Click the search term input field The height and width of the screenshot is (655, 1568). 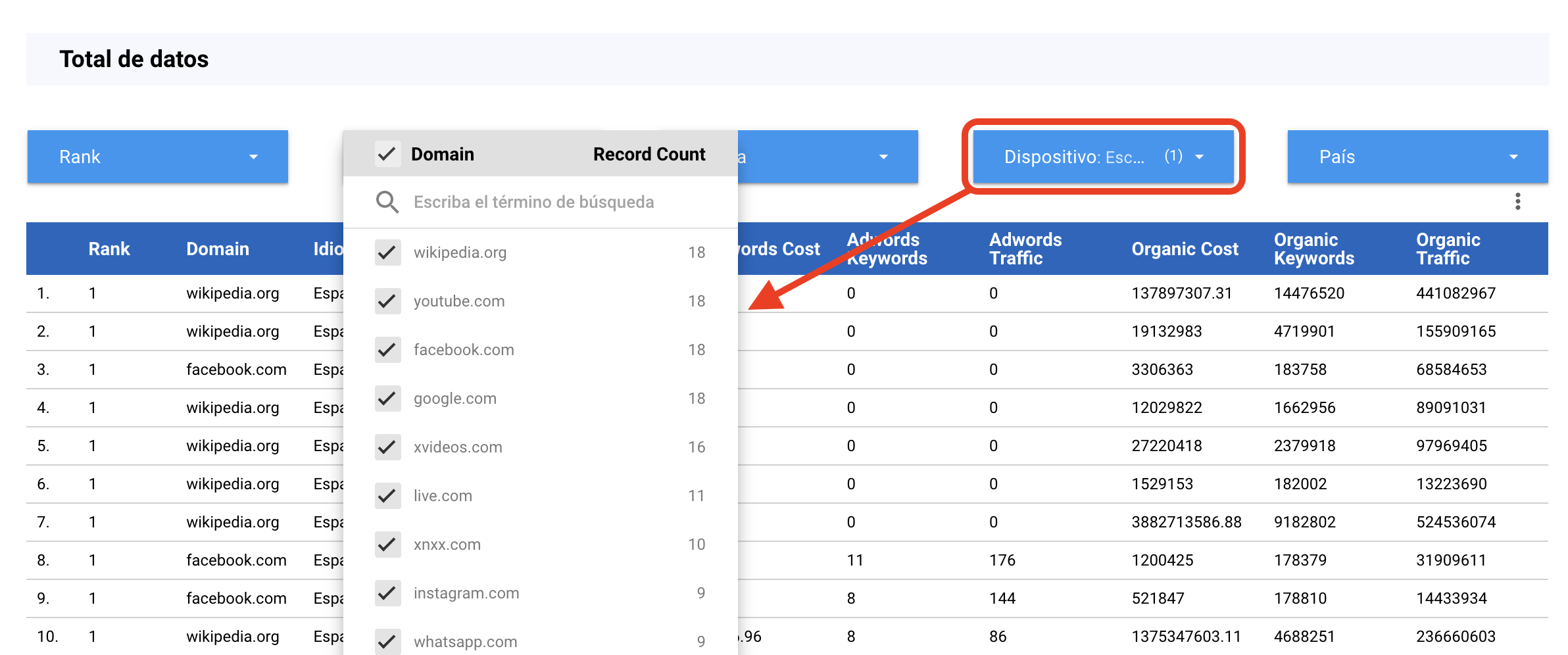534,203
